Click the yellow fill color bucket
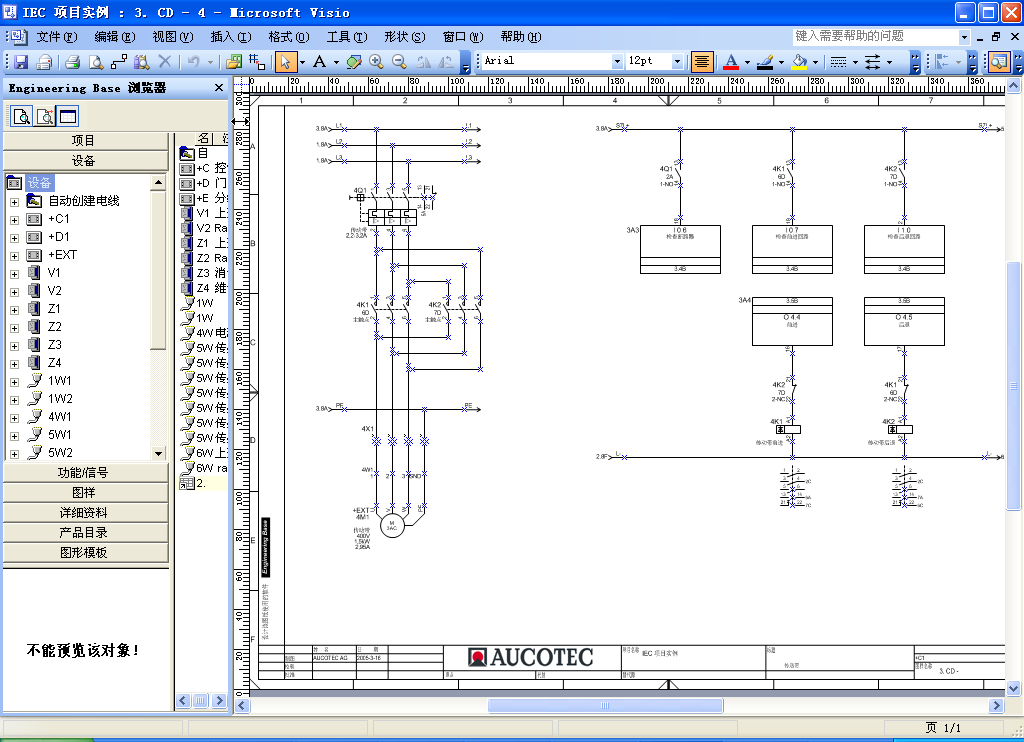 point(799,62)
